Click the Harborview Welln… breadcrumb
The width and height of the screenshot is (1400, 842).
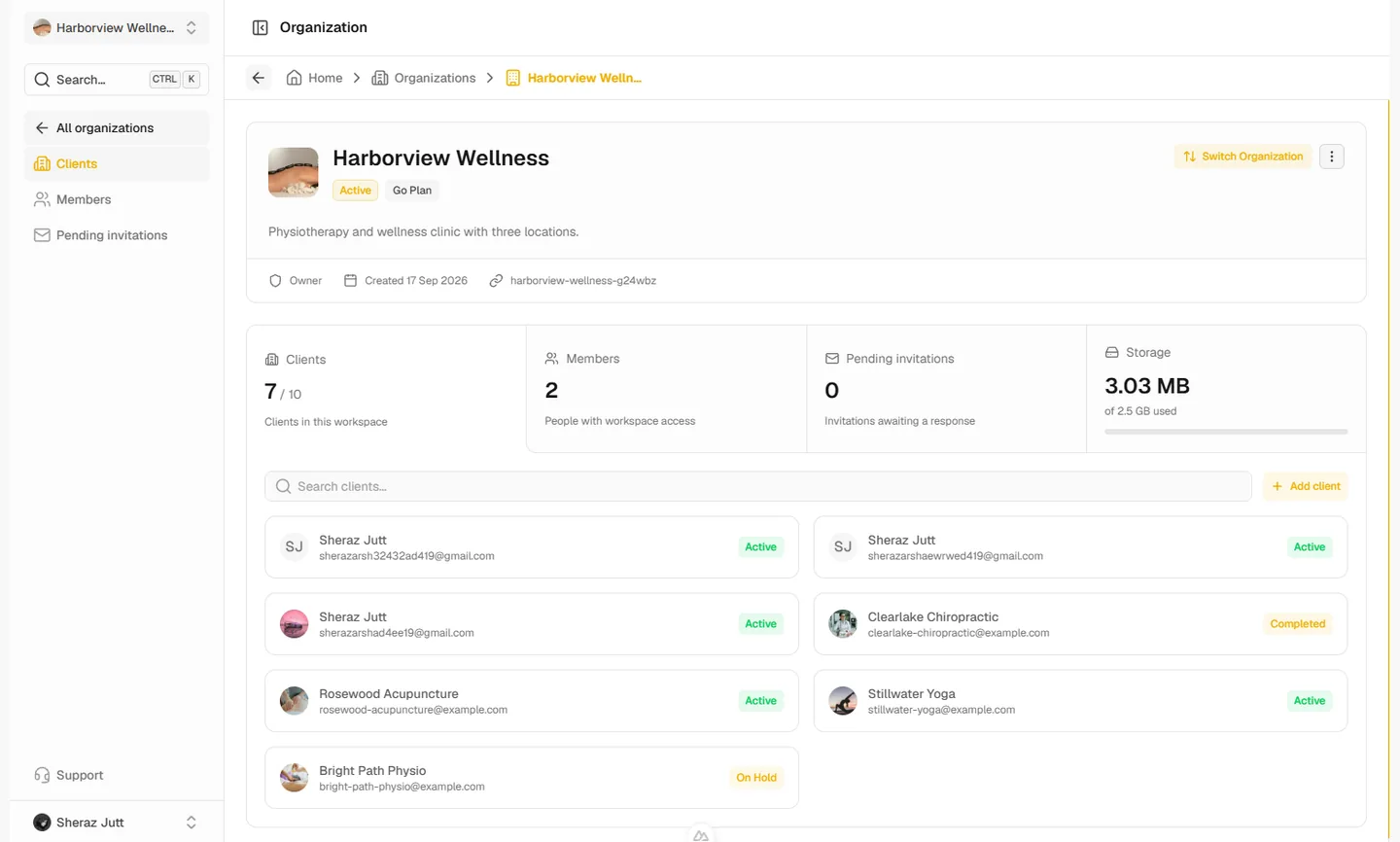[574, 78]
